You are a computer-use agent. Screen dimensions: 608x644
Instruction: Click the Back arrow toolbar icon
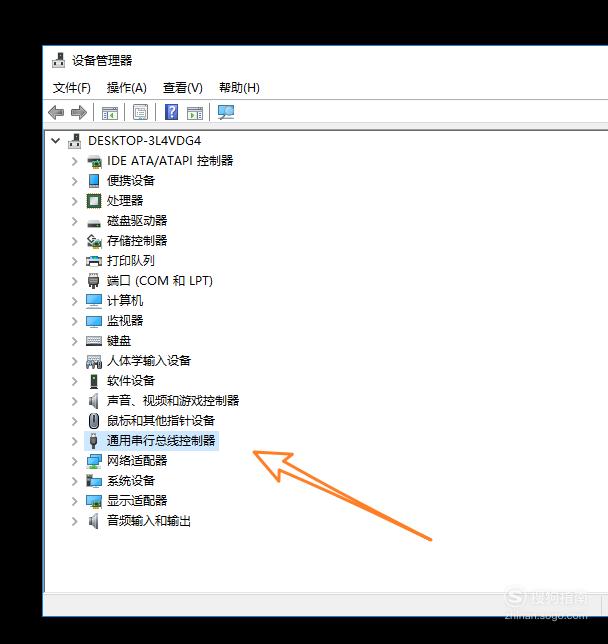point(56,112)
